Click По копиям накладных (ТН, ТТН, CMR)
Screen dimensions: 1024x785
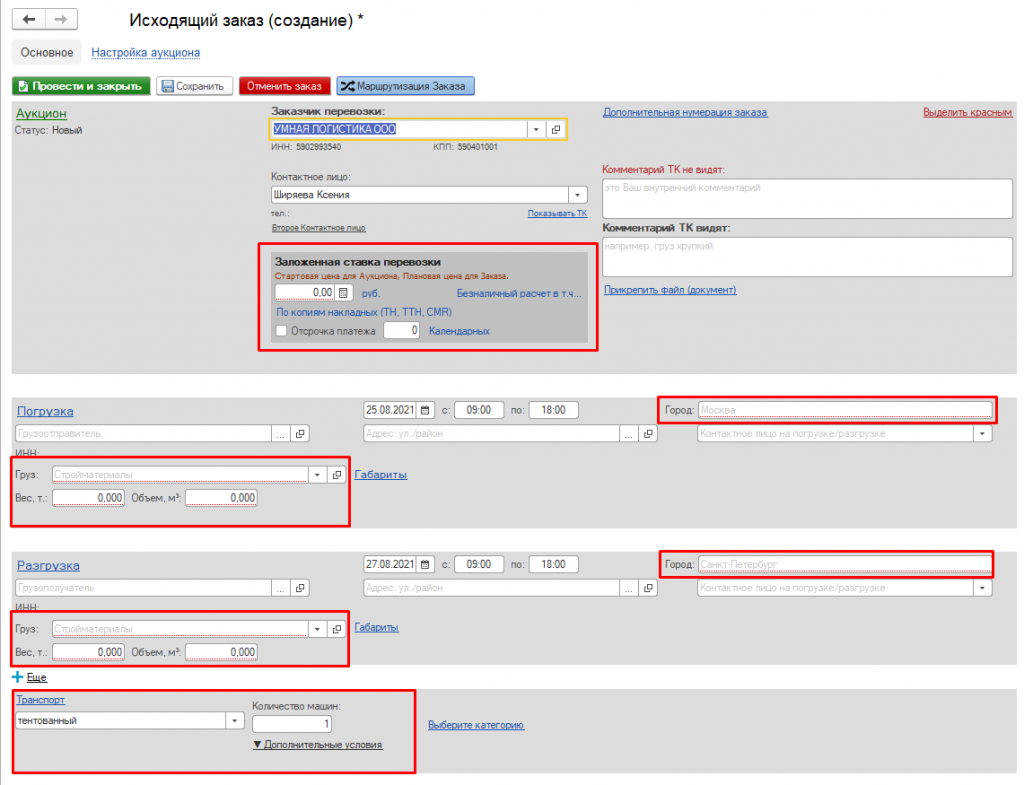tap(364, 312)
